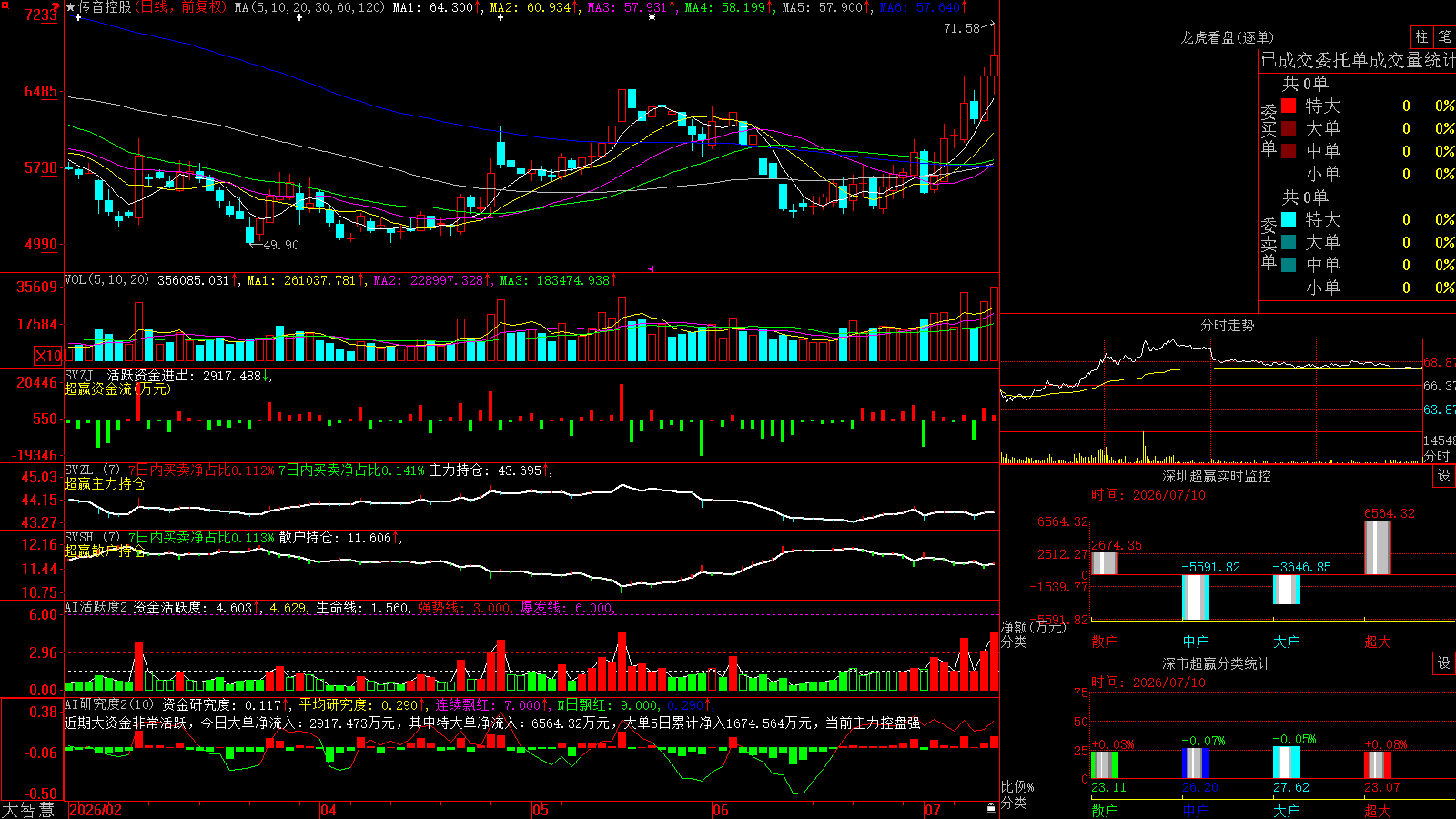
Task: Click the 05 month marker on the timeline
Action: point(540,810)
